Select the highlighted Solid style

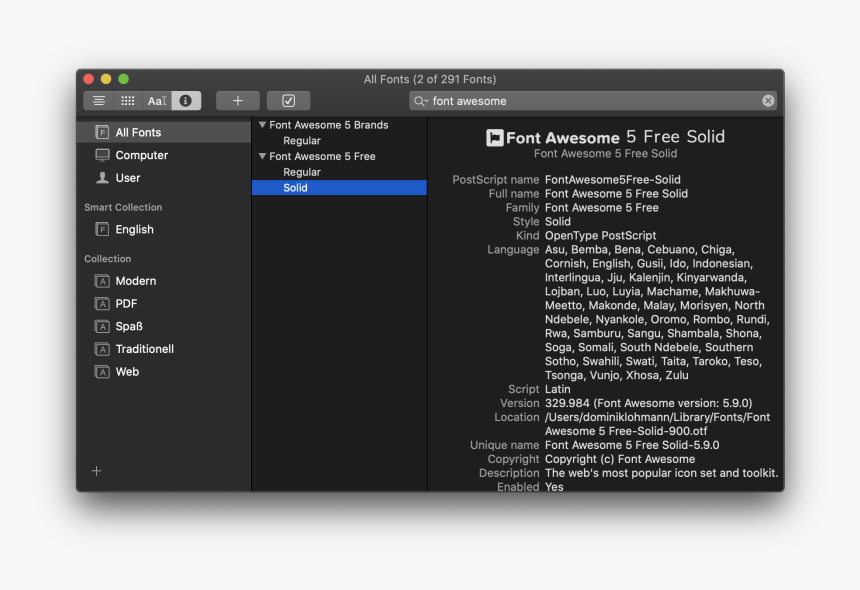(339, 188)
